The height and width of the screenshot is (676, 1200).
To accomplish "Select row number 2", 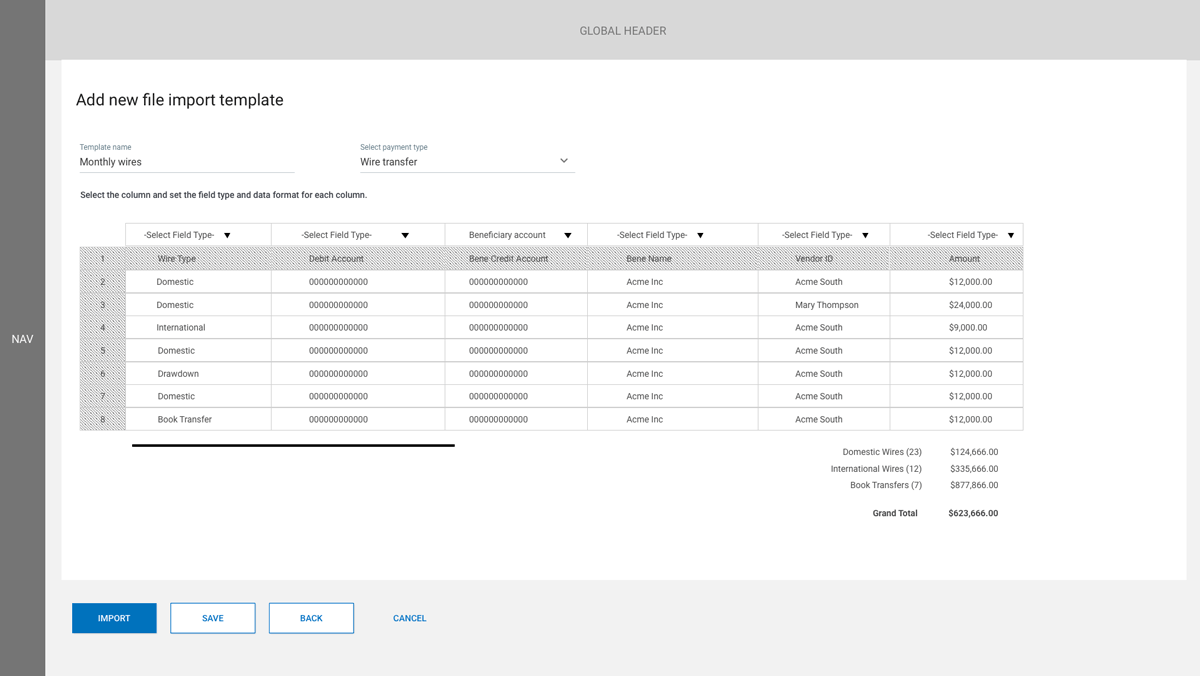I will 102,282.
